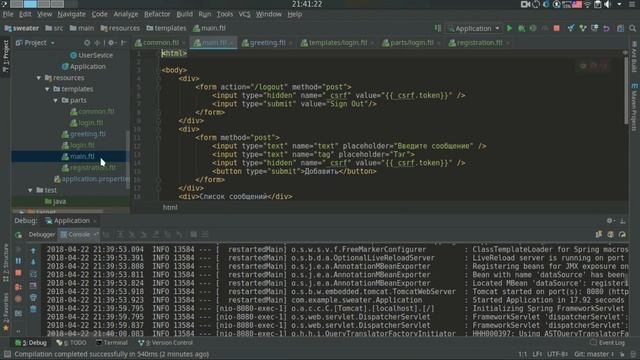Open Search Everywhere magnifier icon
This screenshot has width=640, height=360.
[632, 28]
